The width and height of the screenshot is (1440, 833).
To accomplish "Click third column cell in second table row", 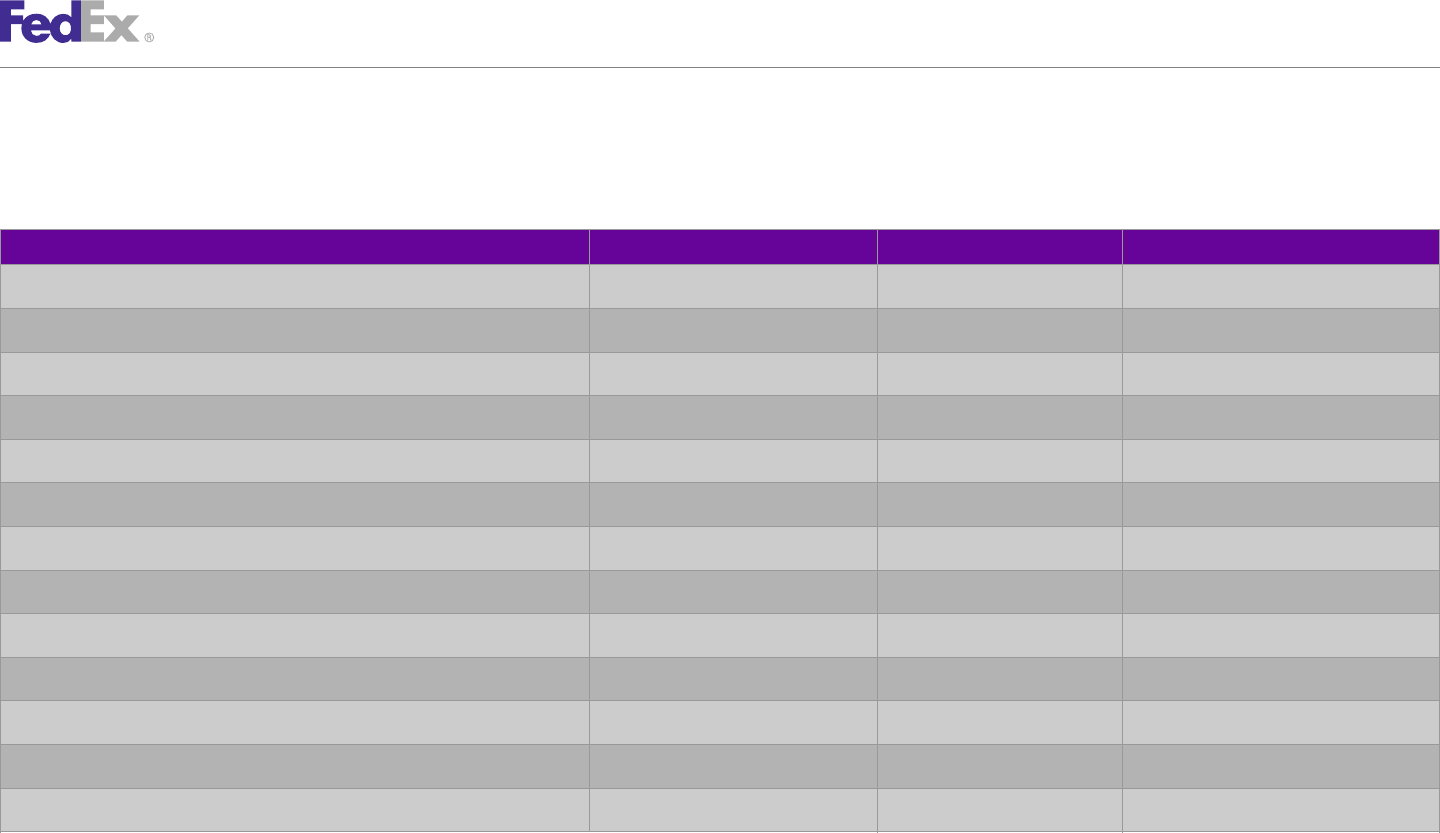I will coord(1000,330).
